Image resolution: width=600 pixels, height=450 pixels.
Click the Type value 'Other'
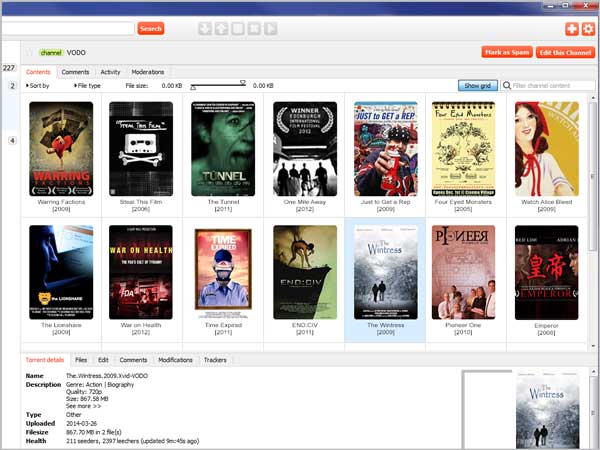pos(73,415)
